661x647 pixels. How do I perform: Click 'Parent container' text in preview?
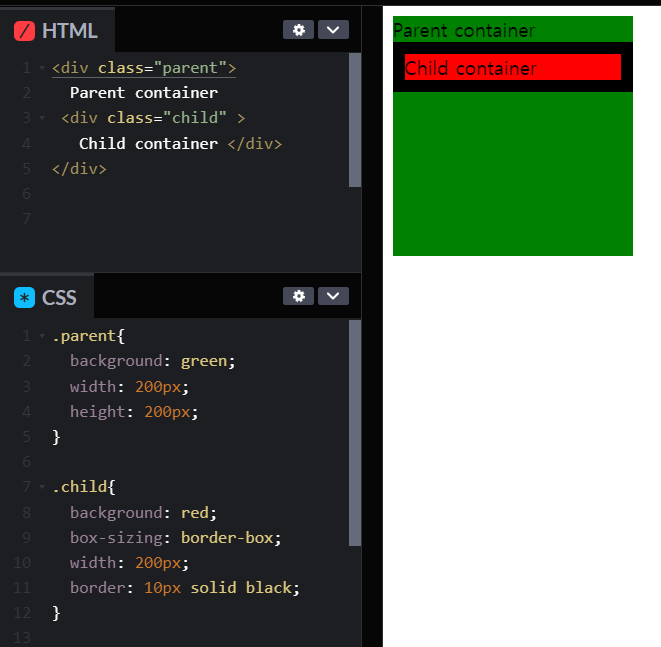click(464, 30)
